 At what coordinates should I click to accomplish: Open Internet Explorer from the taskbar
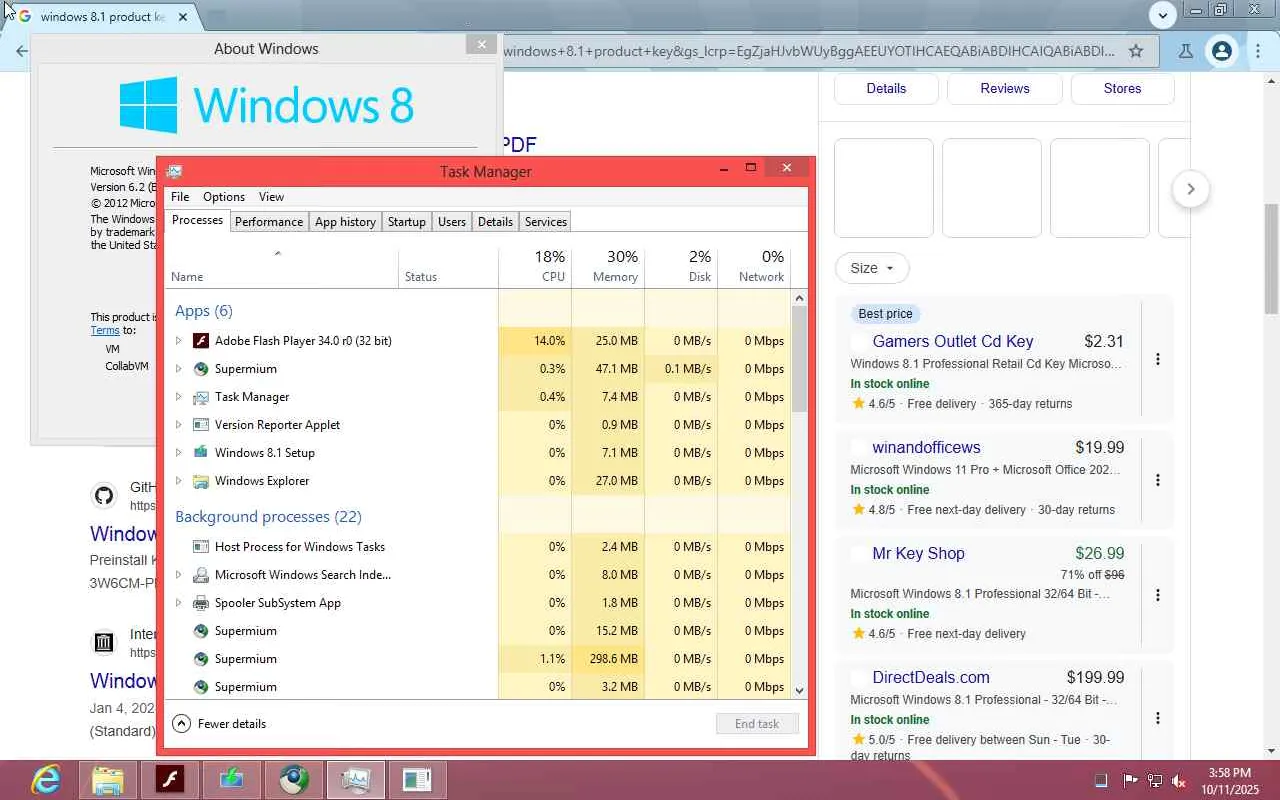[46, 780]
